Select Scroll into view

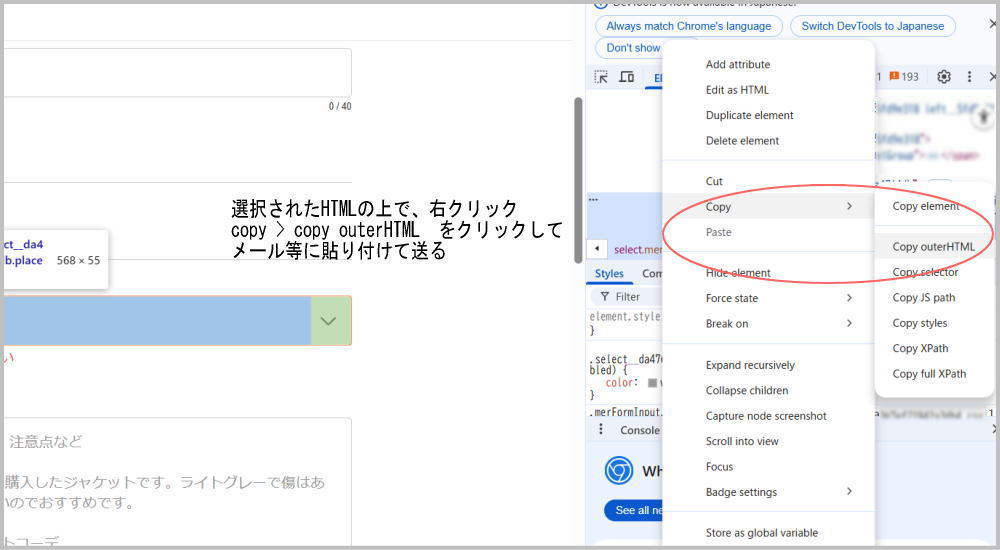point(742,442)
